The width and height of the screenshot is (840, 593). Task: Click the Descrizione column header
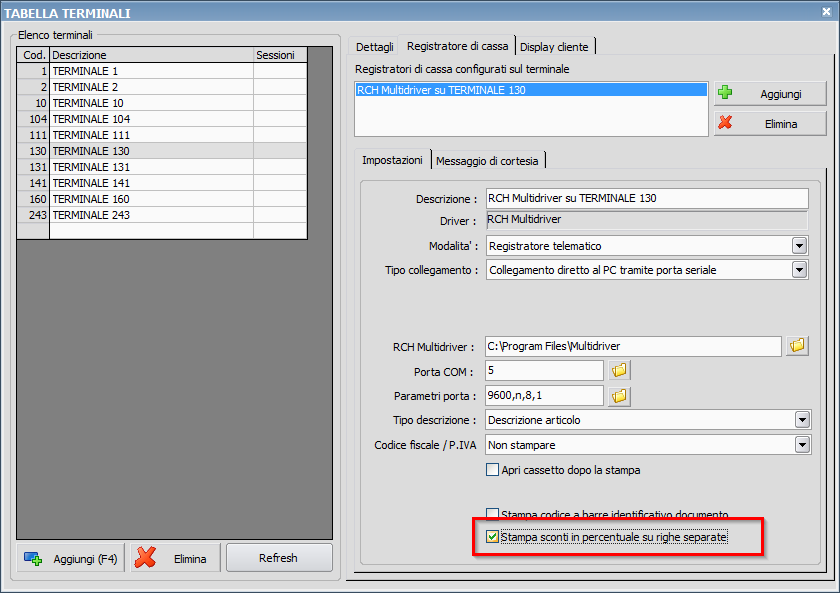[x=151, y=55]
